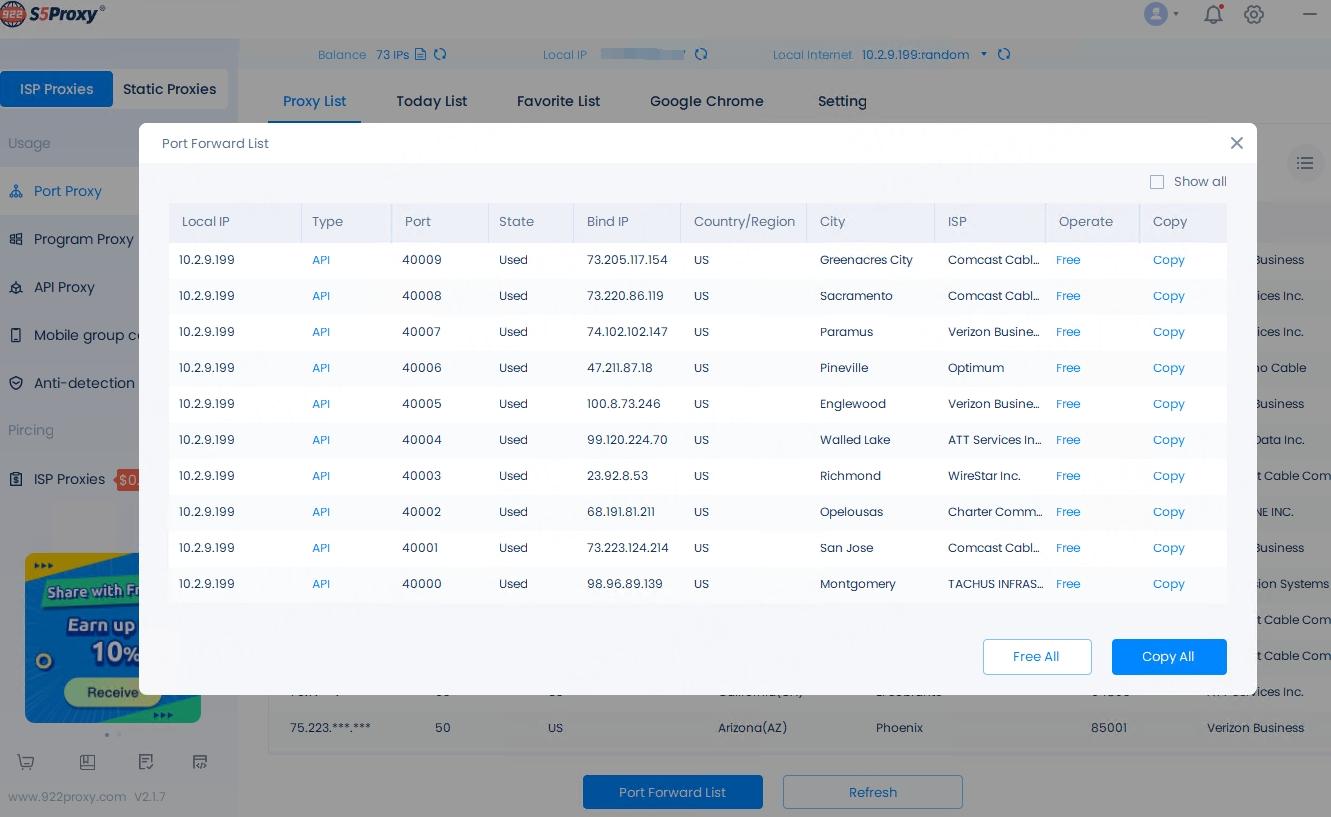Open the notification bell
The width and height of the screenshot is (1331, 817).
point(1213,14)
